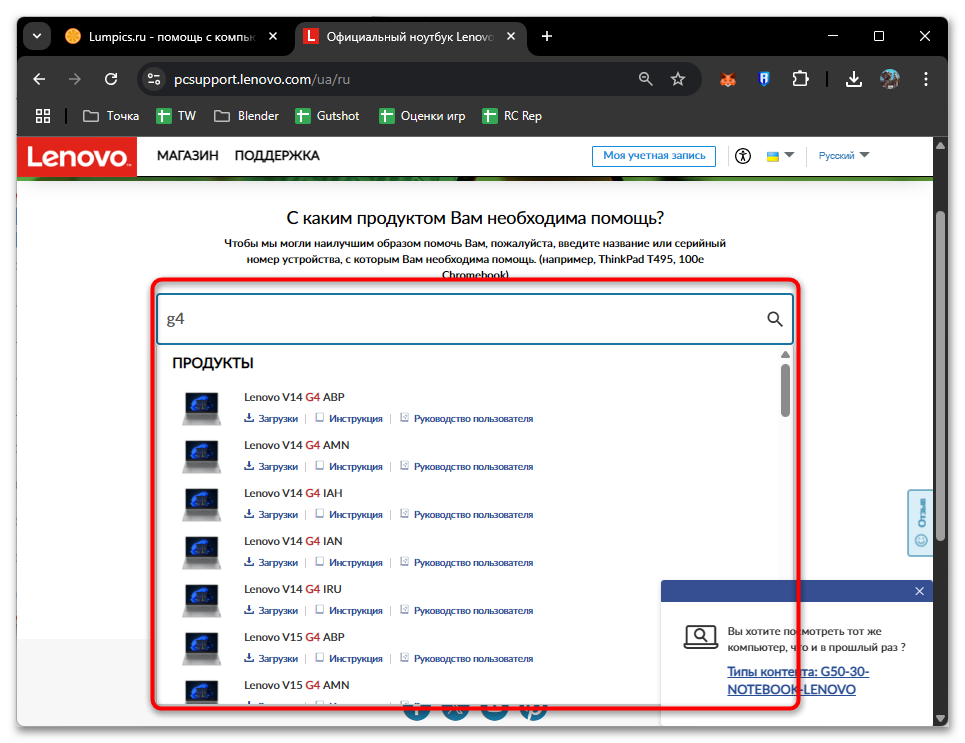Open the МАГАЗИН menu
965x743 pixels.
(188, 156)
